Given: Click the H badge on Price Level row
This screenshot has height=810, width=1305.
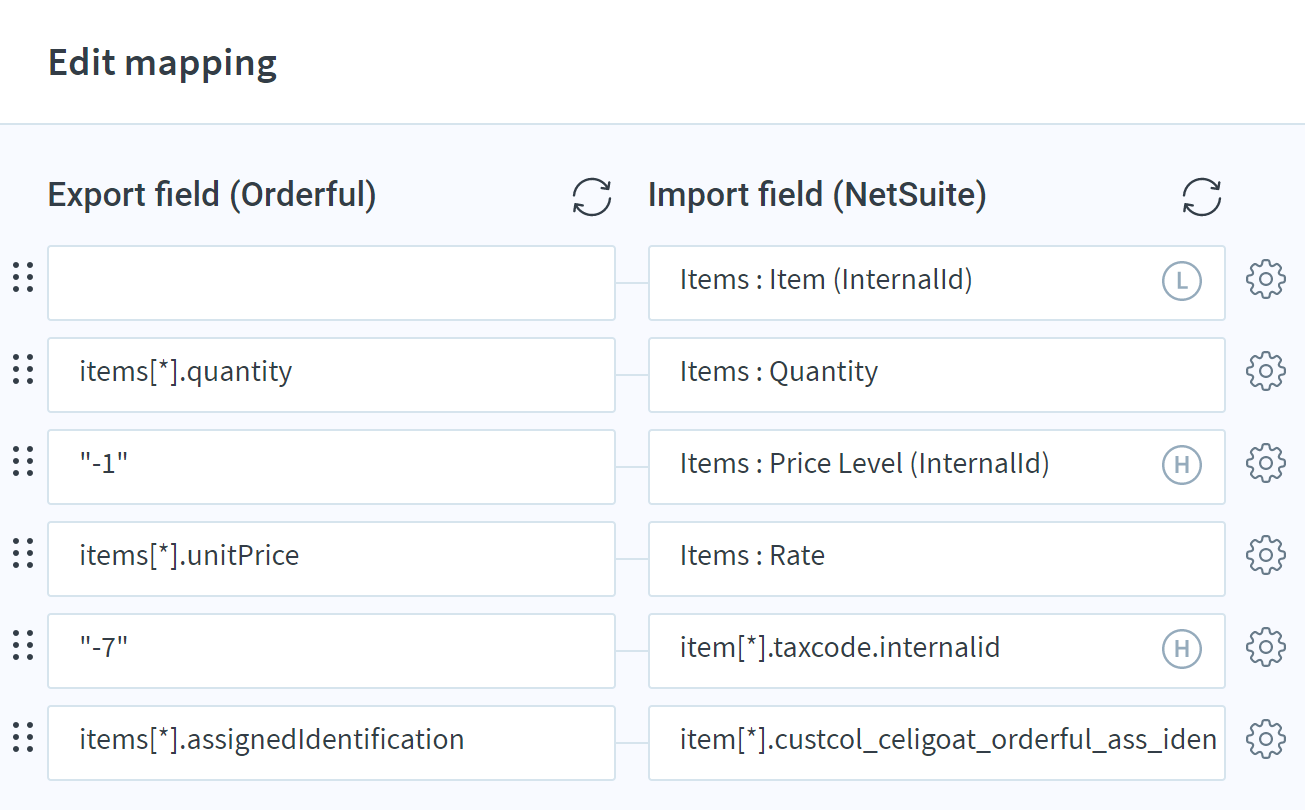Looking at the screenshot, I should [x=1181, y=466].
